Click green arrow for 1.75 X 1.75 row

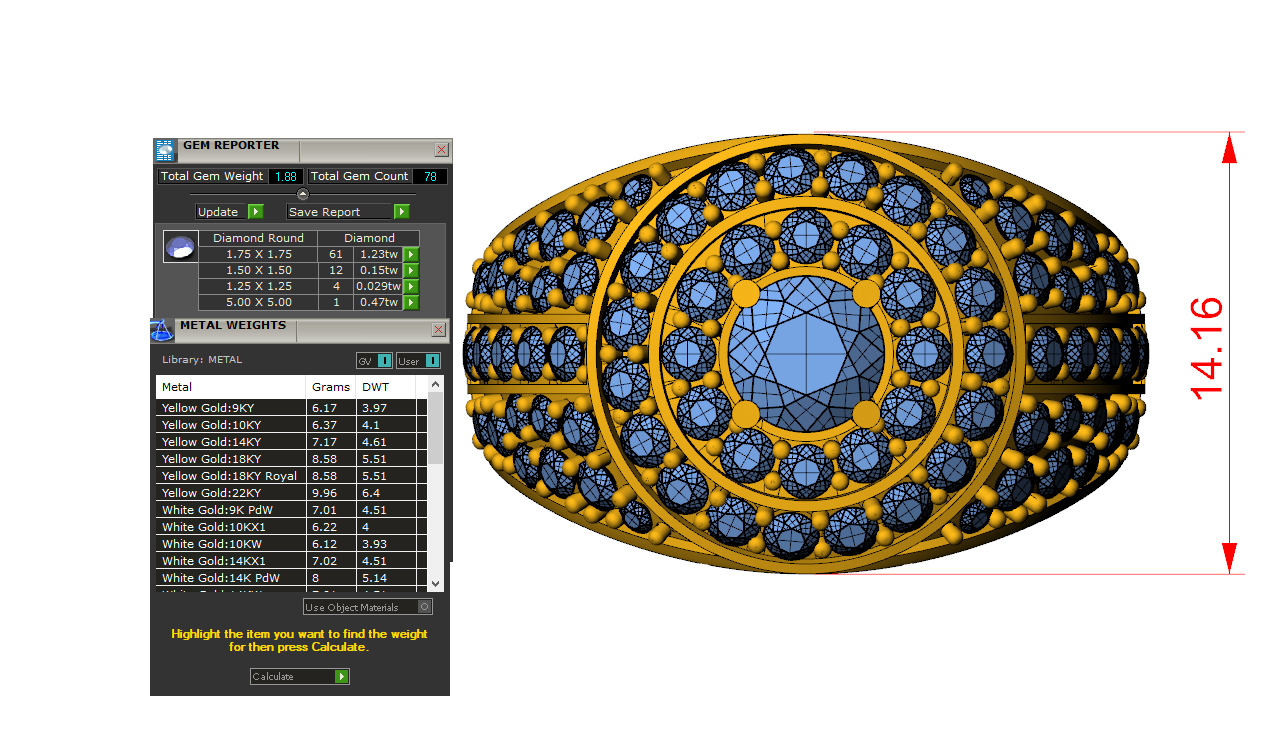pyautogui.click(x=410, y=255)
